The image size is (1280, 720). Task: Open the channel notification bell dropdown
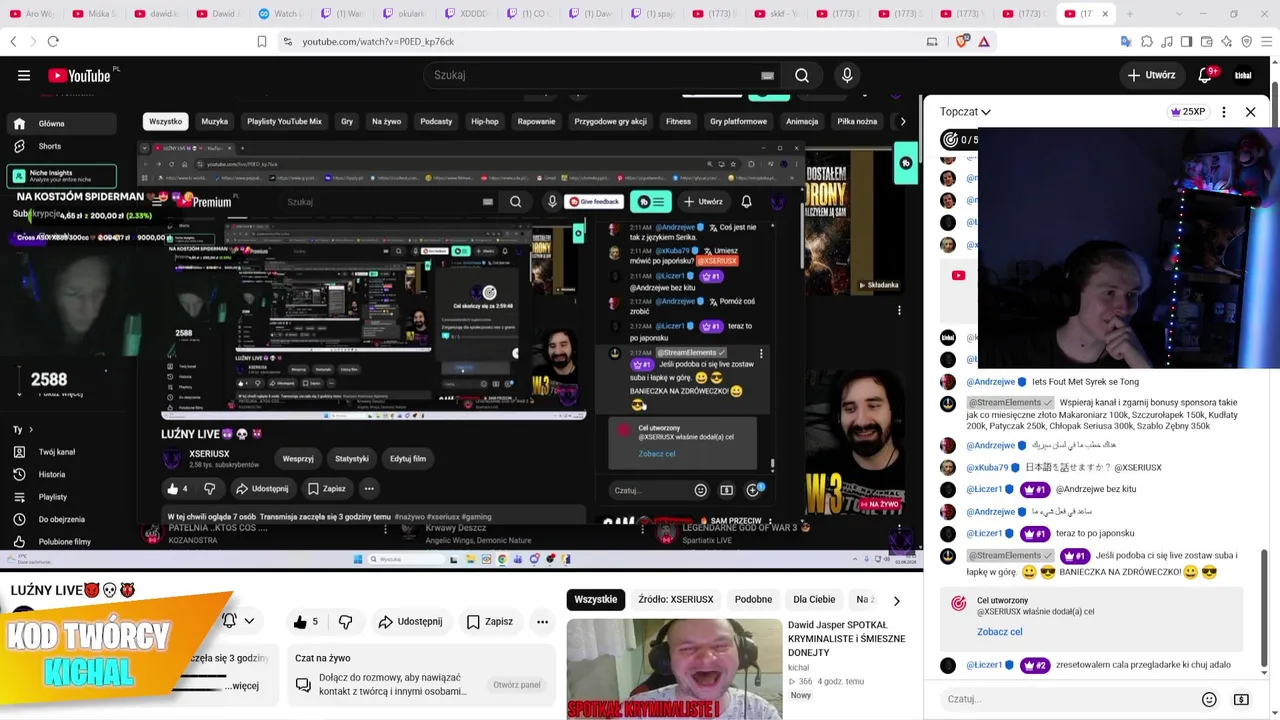coord(238,621)
